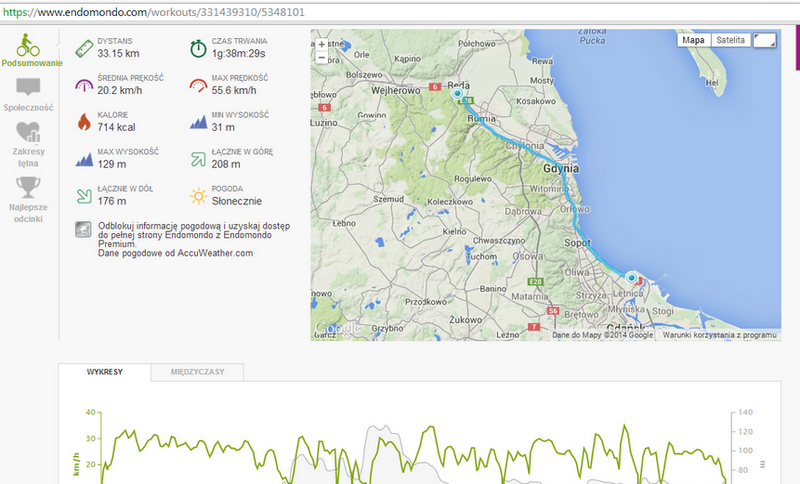Click the Czas trwania stopwatch icon

click(x=198, y=48)
